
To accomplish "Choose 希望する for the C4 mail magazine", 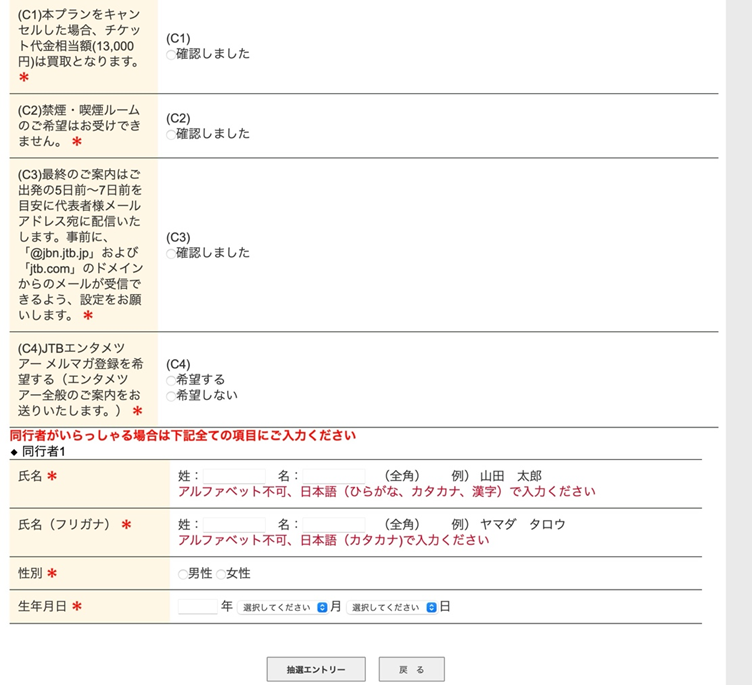I will (171, 380).
